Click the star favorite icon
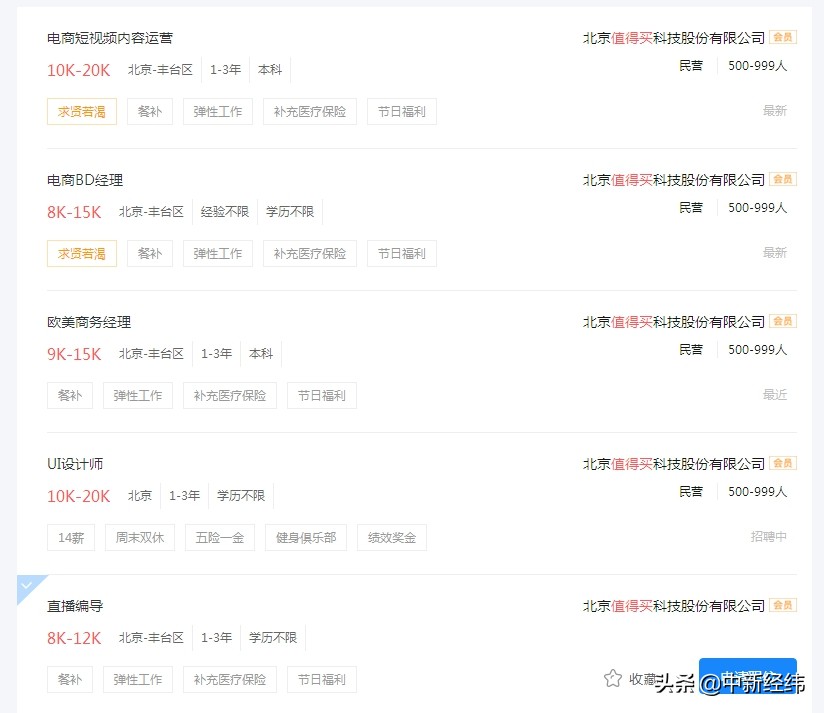 [613, 678]
